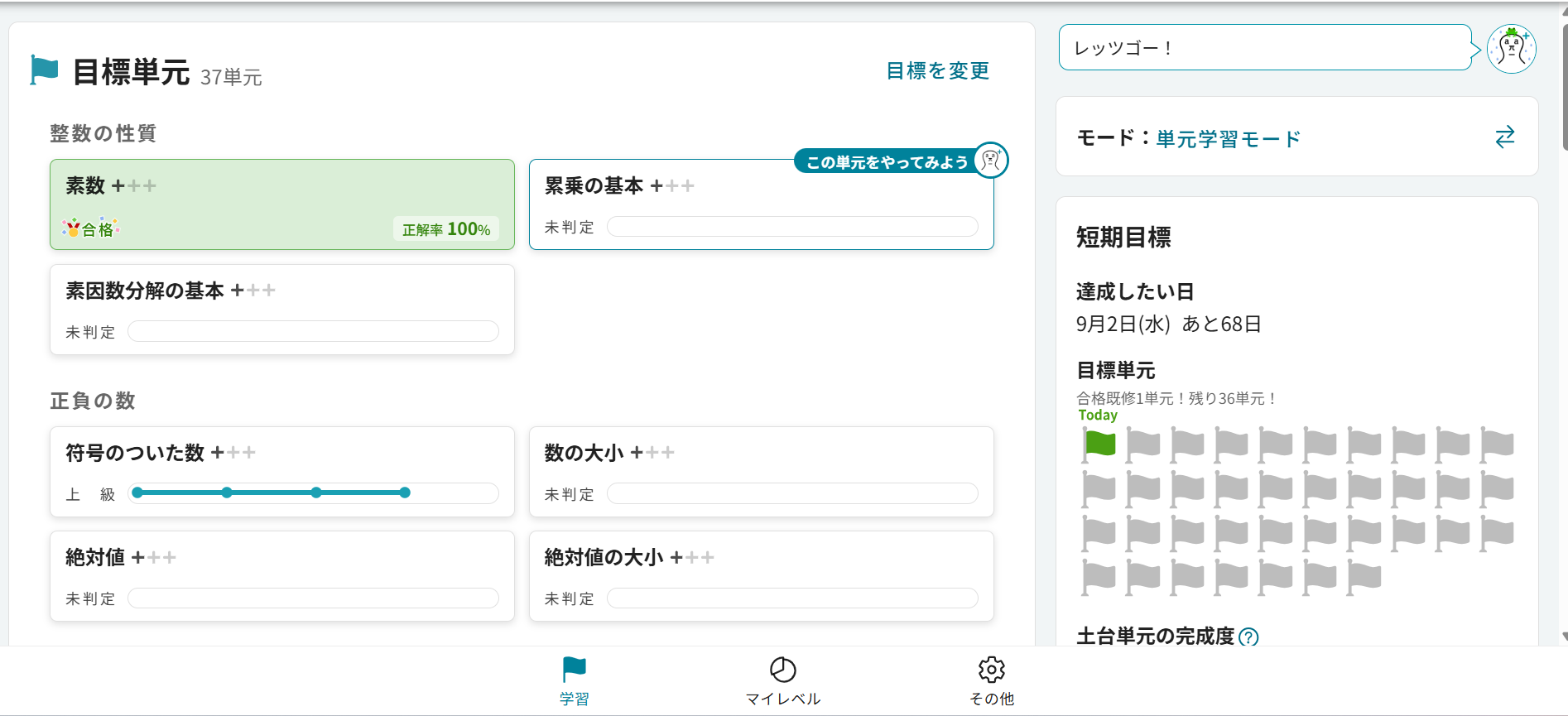Open the help icon beside 土台単元の完成度

[1248, 637]
